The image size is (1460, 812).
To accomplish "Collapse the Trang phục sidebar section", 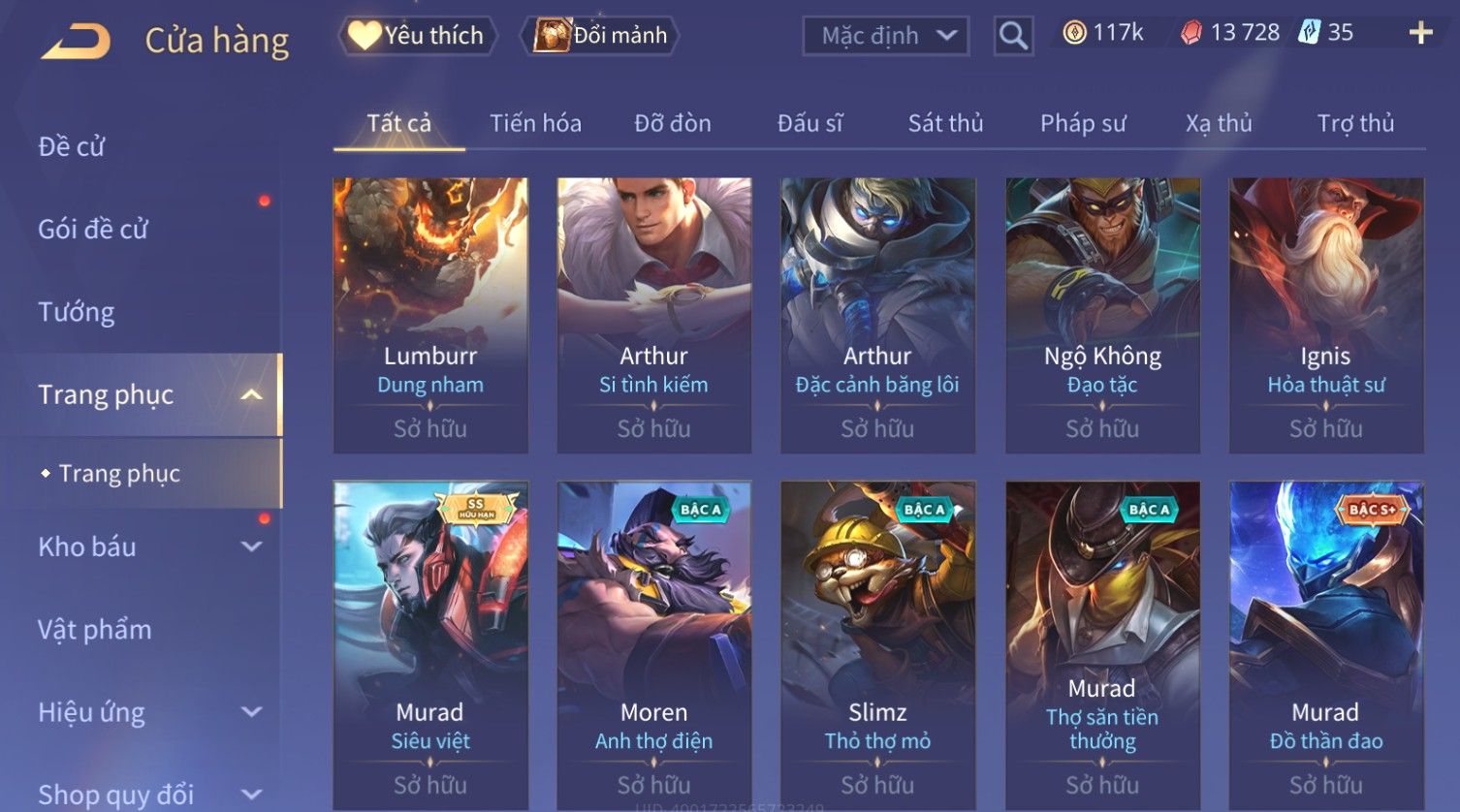I will coord(251,394).
